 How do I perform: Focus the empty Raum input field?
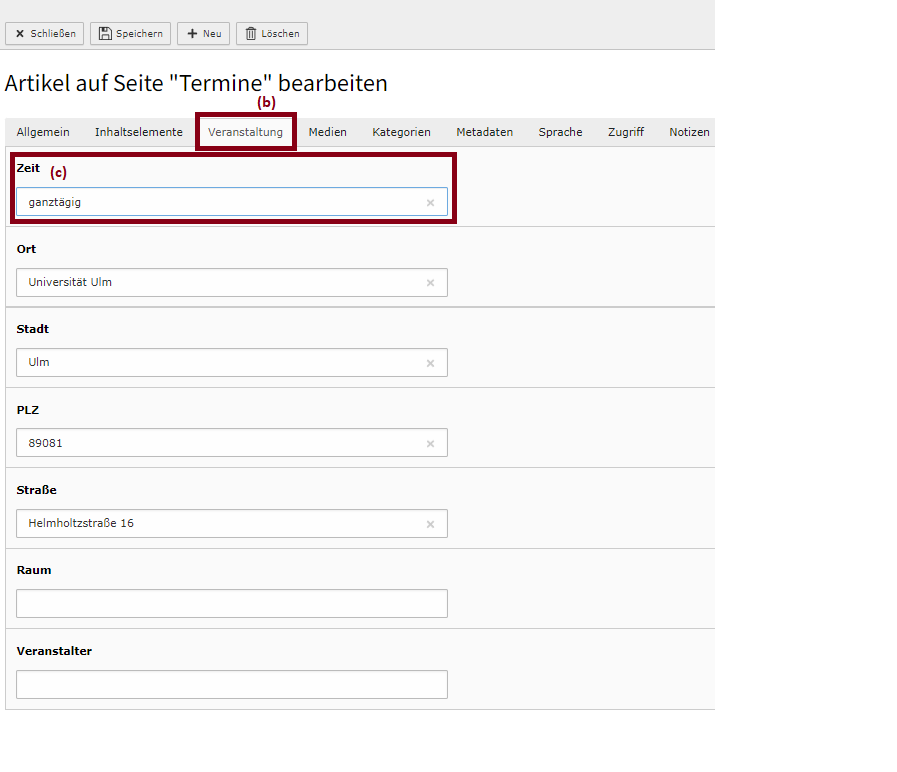[x=232, y=604]
